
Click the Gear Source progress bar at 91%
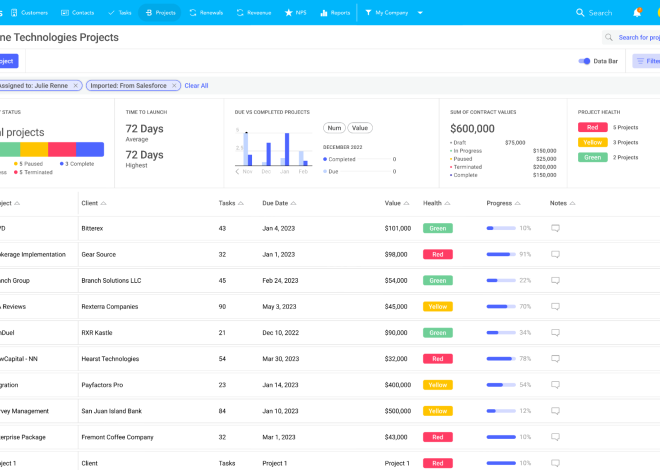coord(501,254)
